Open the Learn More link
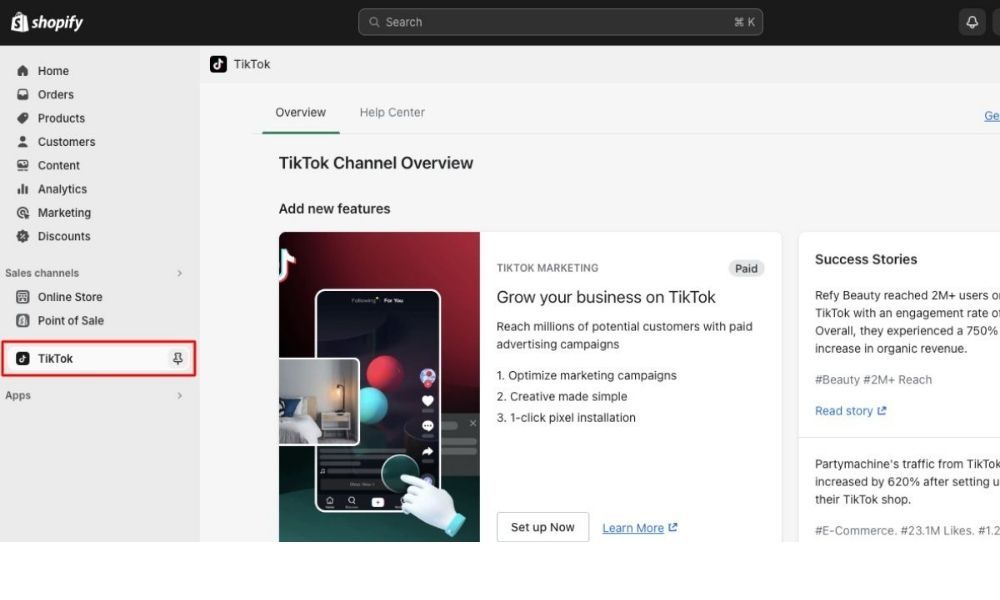Viewport: 1000px width, 600px height. point(633,528)
